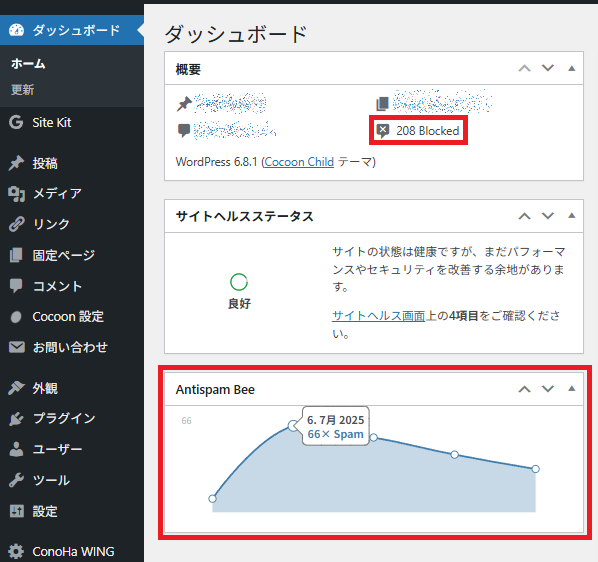Open the 外観 menu
Image resolution: width=598 pixels, height=562 pixels.
click(72, 388)
